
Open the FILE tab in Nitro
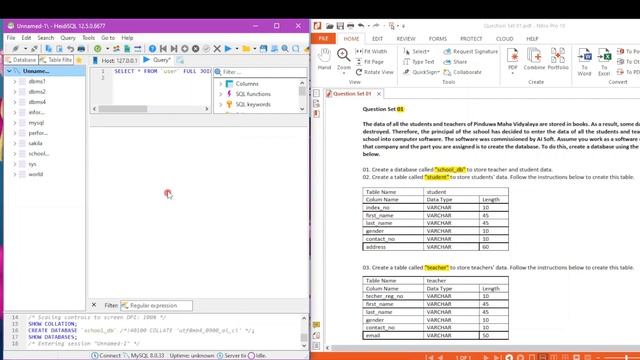point(323,38)
